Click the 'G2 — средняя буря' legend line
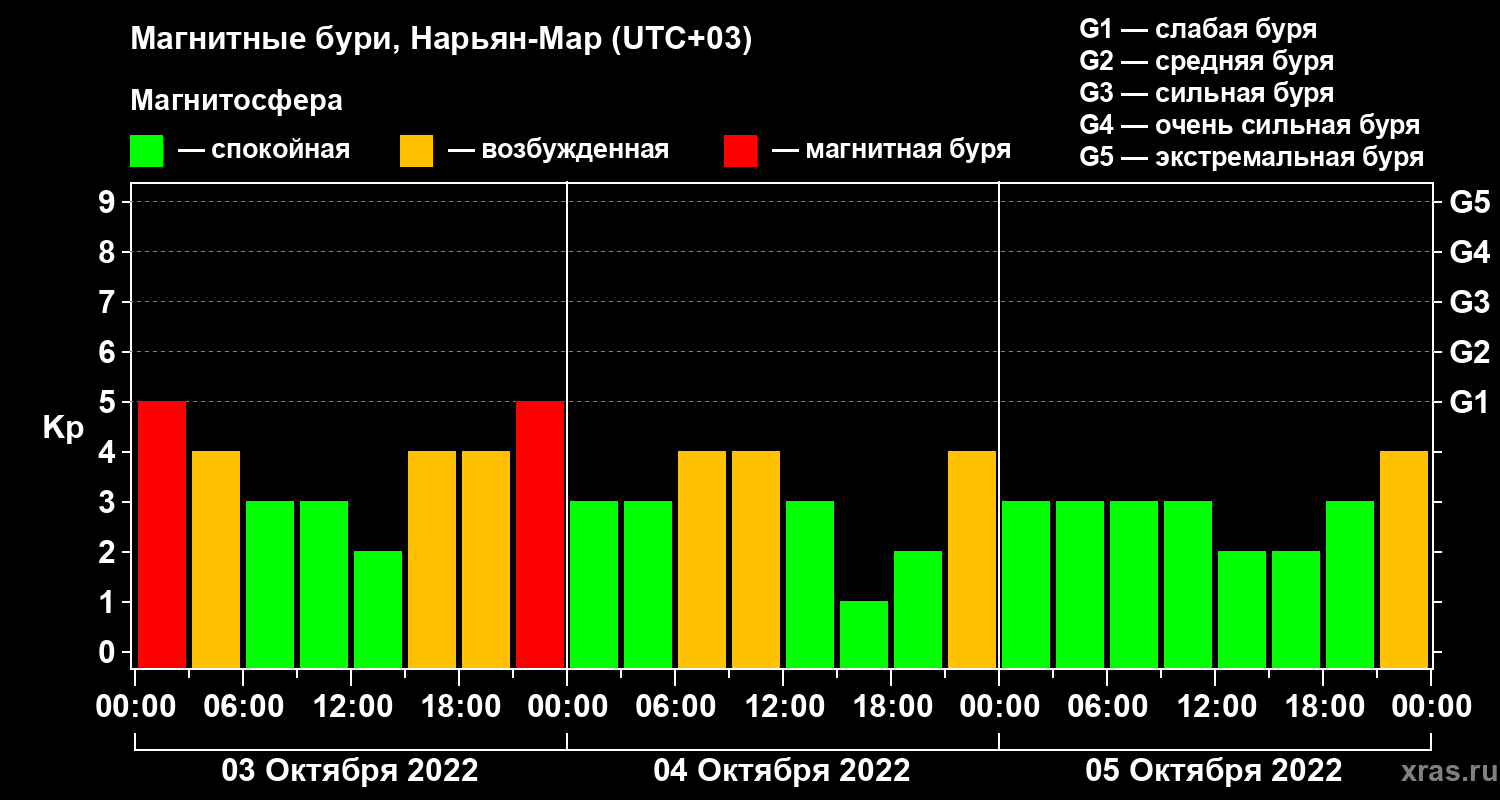 pyautogui.click(x=1206, y=61)
